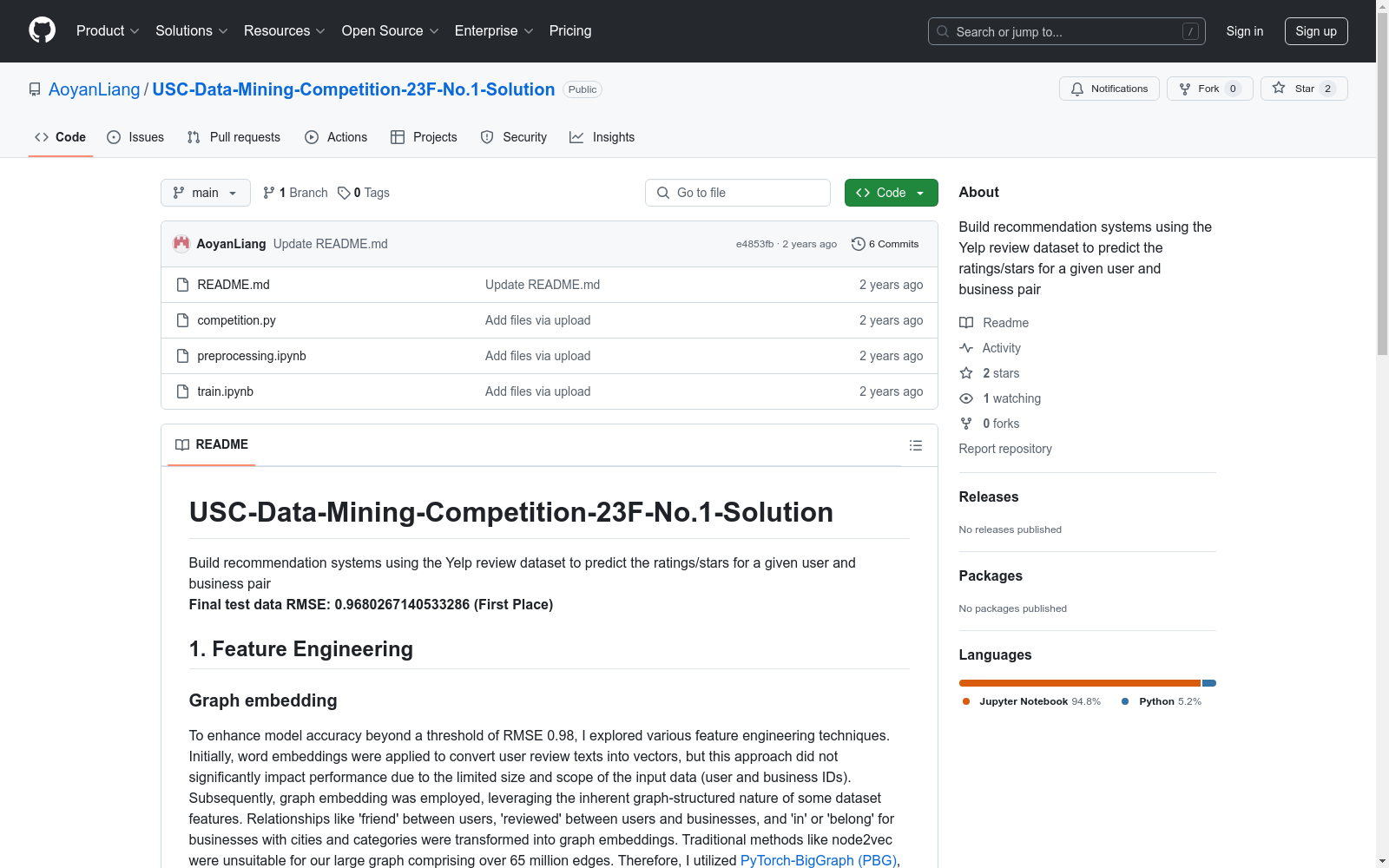Expand the Solutions menu
The image size is (1389, 868).
(191, 30)
